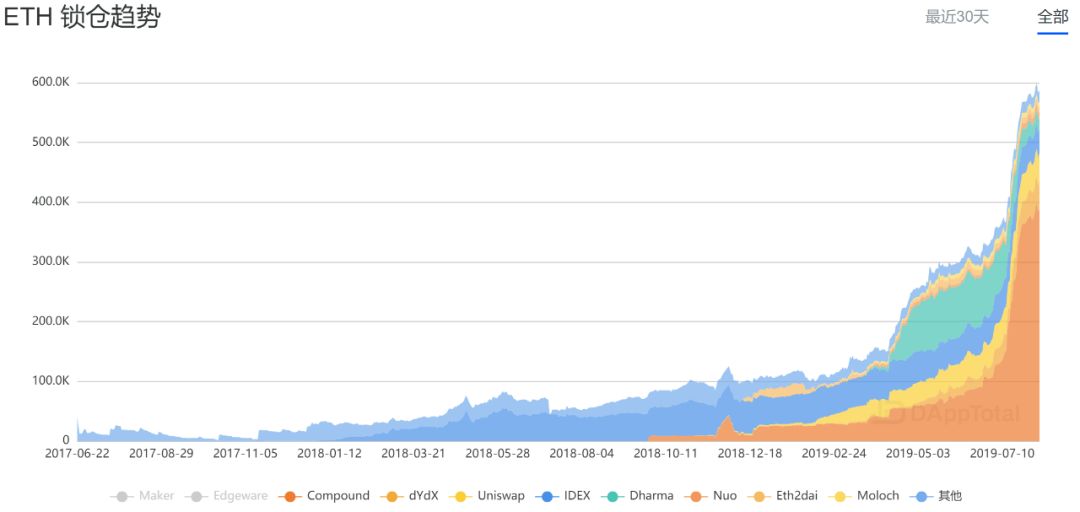Click the 2018-05-28 axis date
Screen dimensions: 1080x512
[x=497, y=453]
